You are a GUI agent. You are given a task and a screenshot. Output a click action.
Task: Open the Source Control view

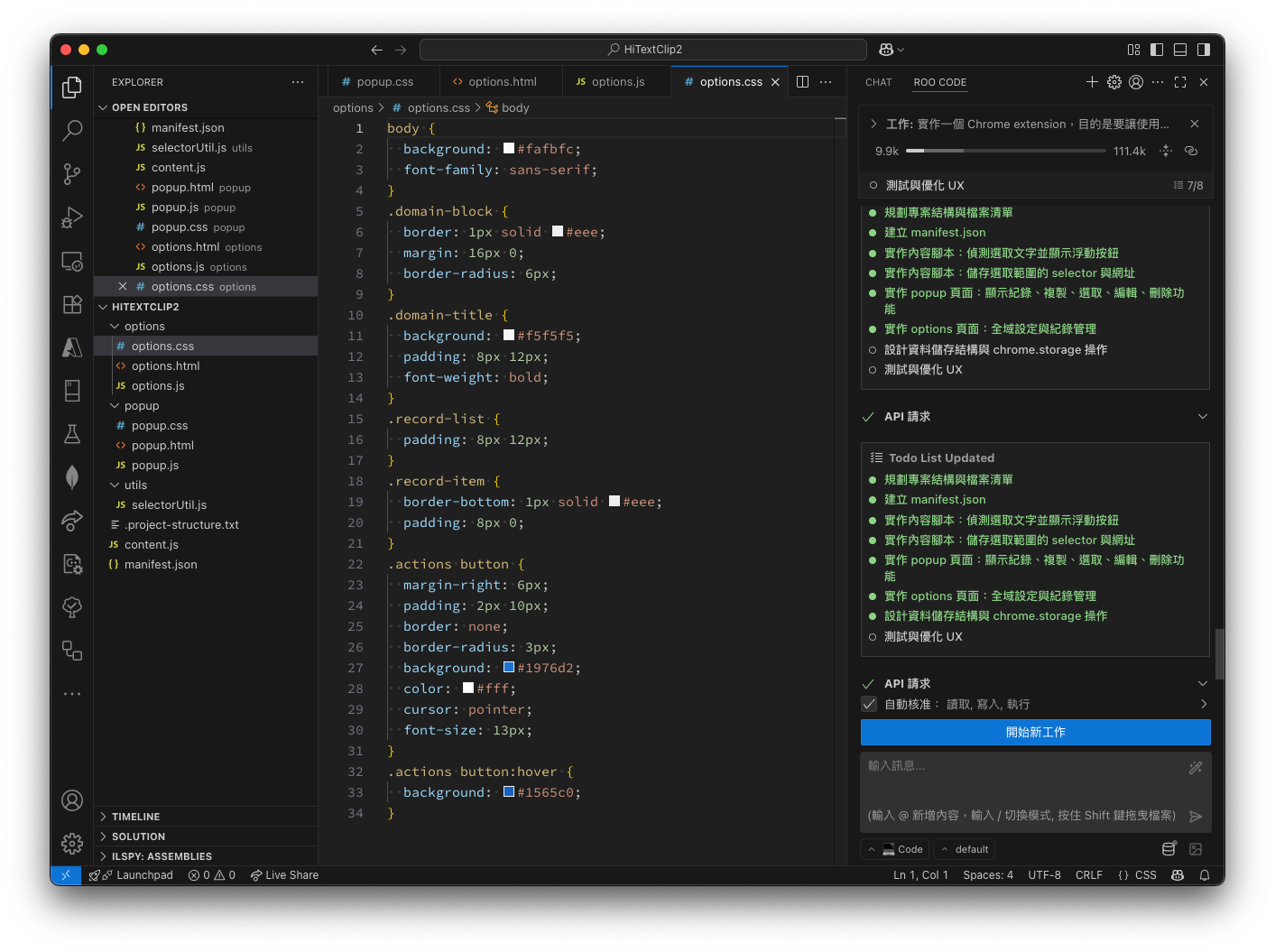[72, 174]
